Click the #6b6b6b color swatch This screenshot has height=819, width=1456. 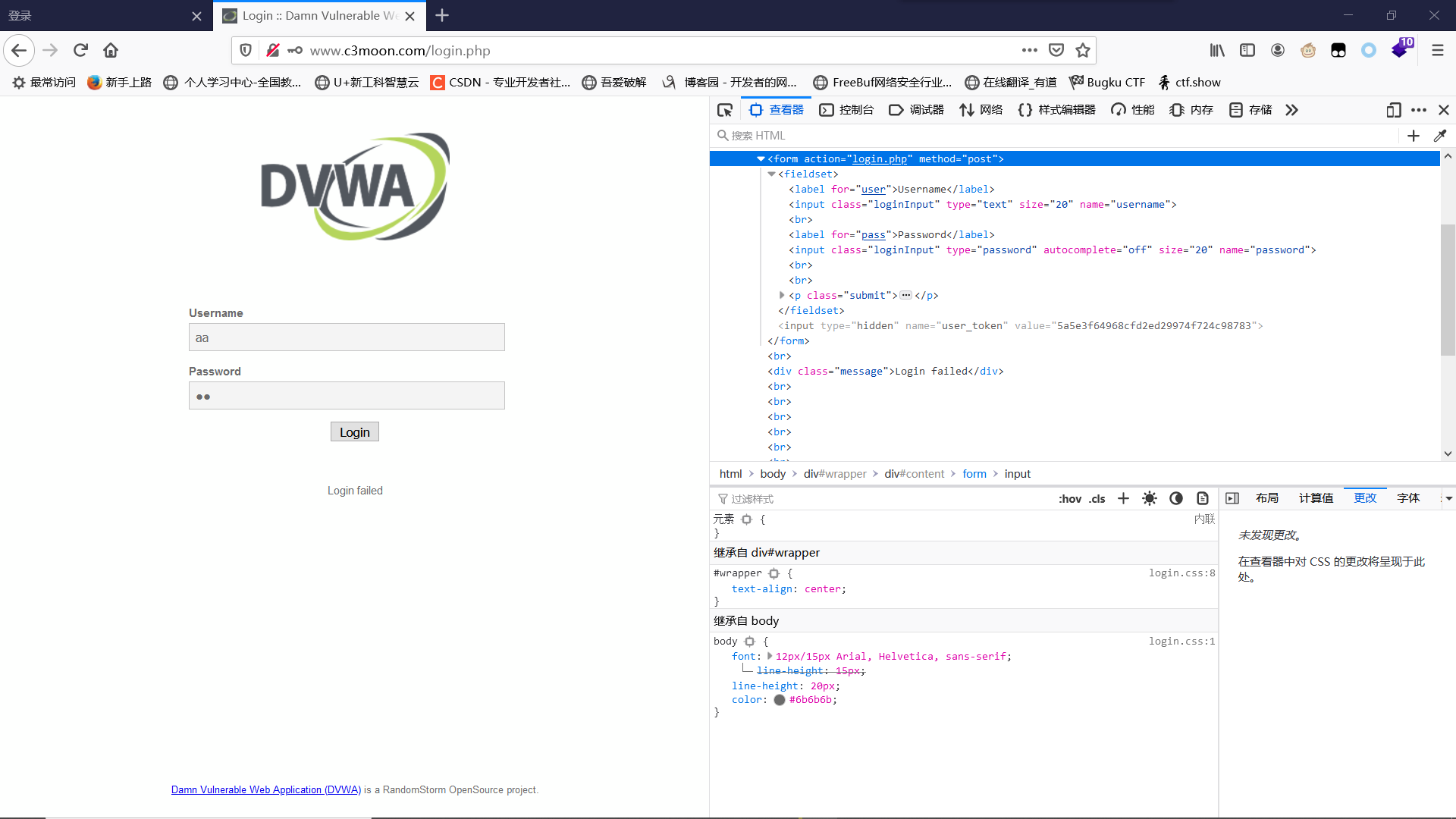click(x=779, y=700)
